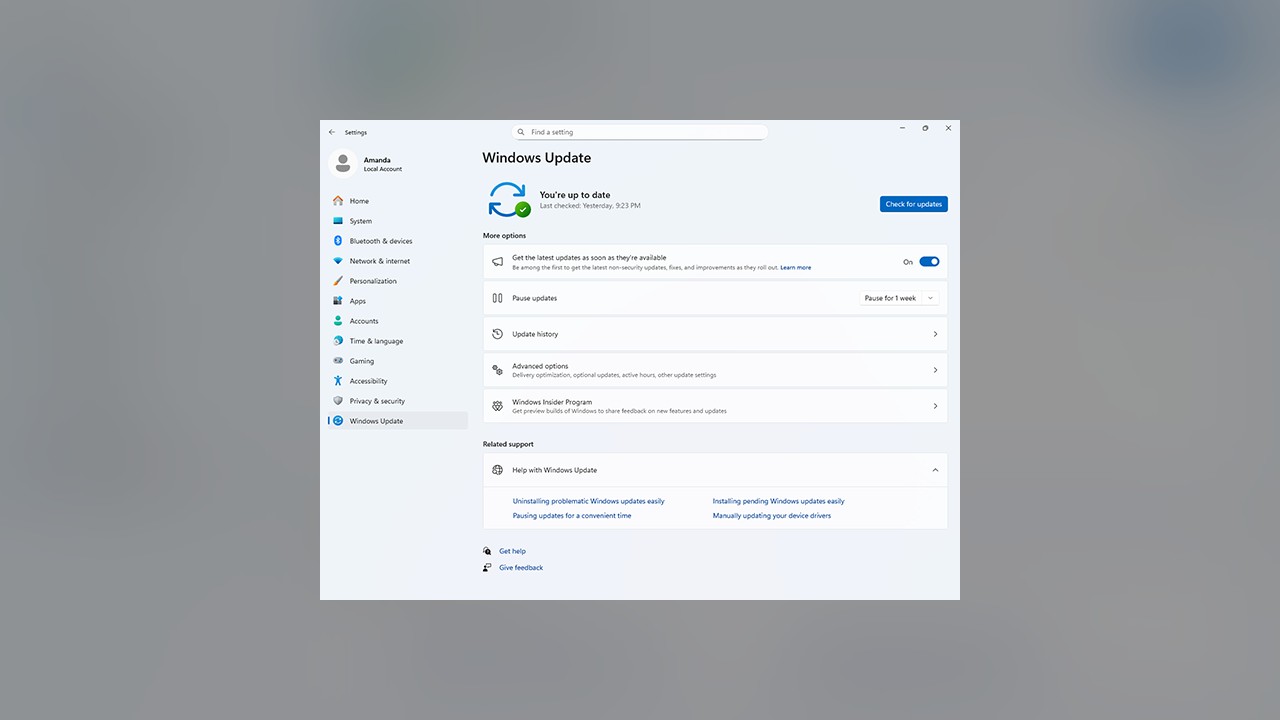
Task: Open the Pause for 1 week dropdown
Action: [899, 298]
